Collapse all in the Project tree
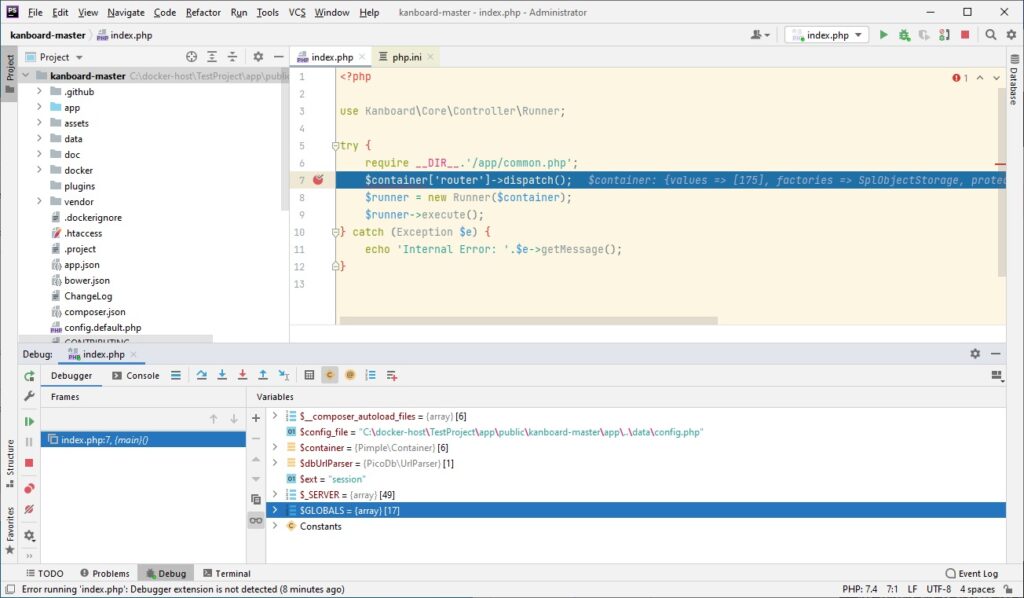 click(x=232, y=57)
